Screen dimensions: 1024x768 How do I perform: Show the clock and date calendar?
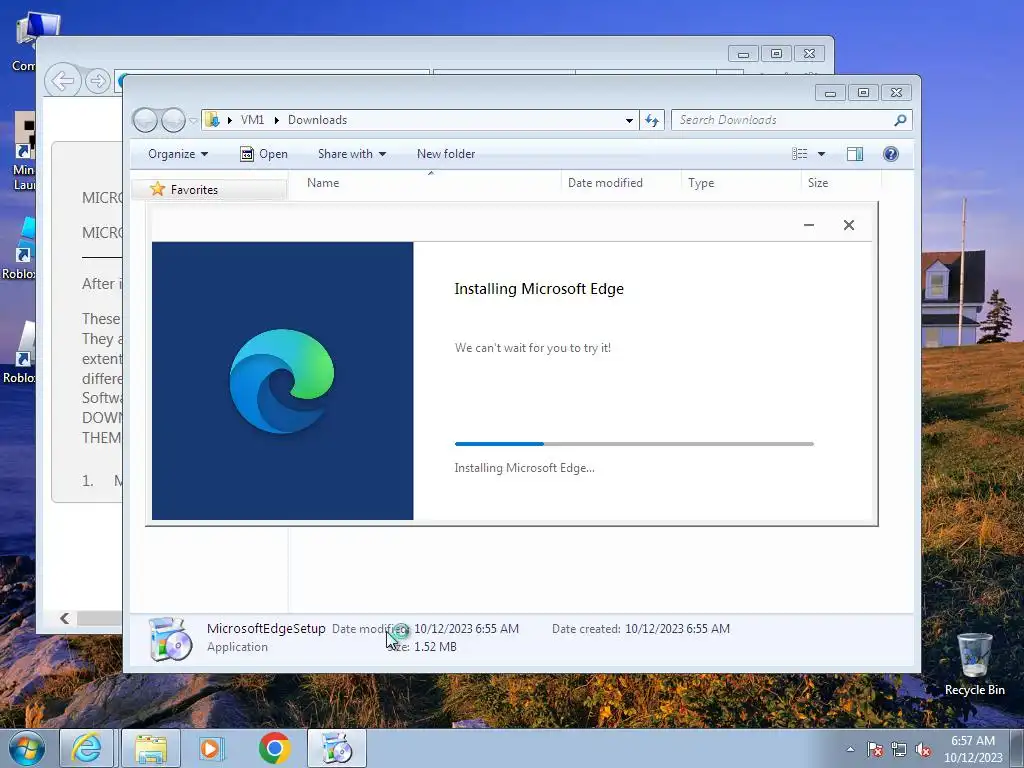pyautogui.click(x=973, y=749)
